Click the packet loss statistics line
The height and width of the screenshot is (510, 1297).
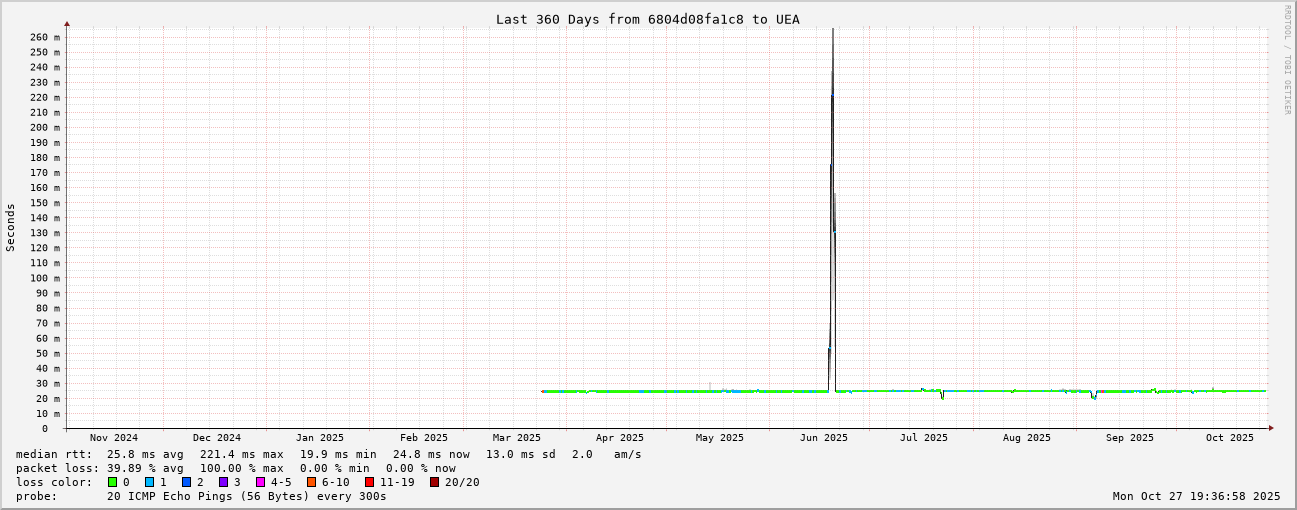235,468
